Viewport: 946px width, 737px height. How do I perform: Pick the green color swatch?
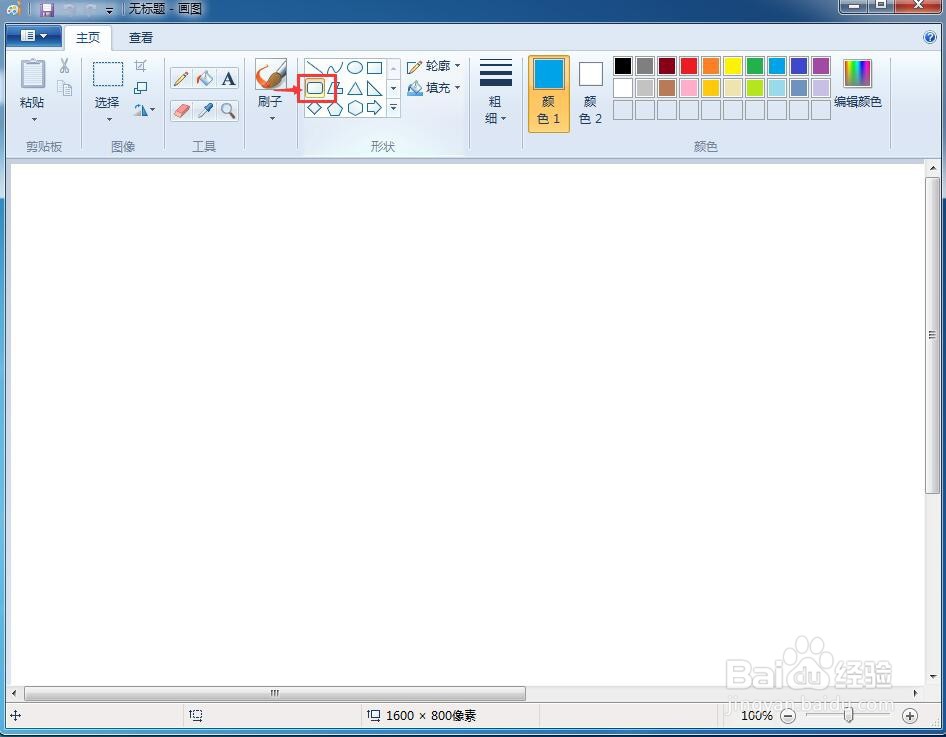pos(755,66)
